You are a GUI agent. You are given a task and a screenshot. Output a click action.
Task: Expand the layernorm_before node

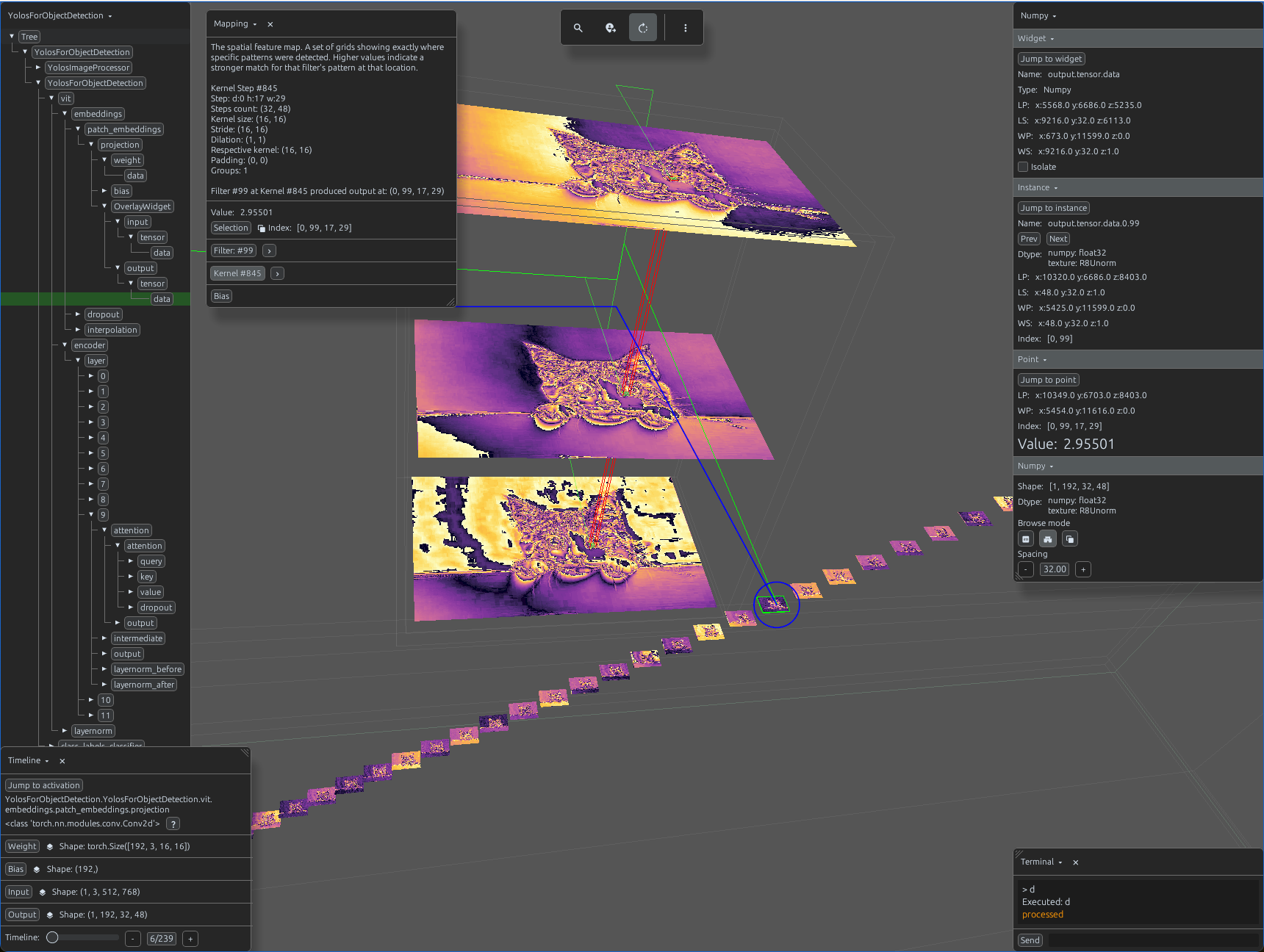104,669
